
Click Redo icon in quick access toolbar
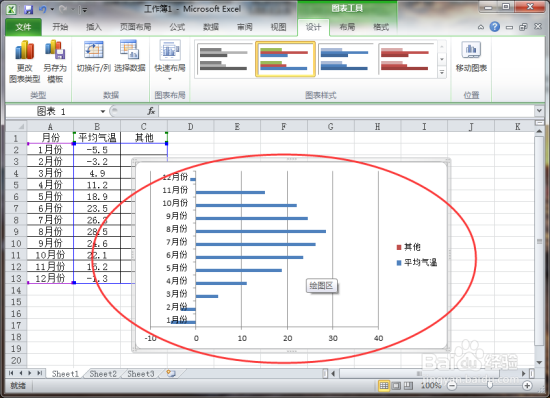pyautogui.click(x=63, y=9)
